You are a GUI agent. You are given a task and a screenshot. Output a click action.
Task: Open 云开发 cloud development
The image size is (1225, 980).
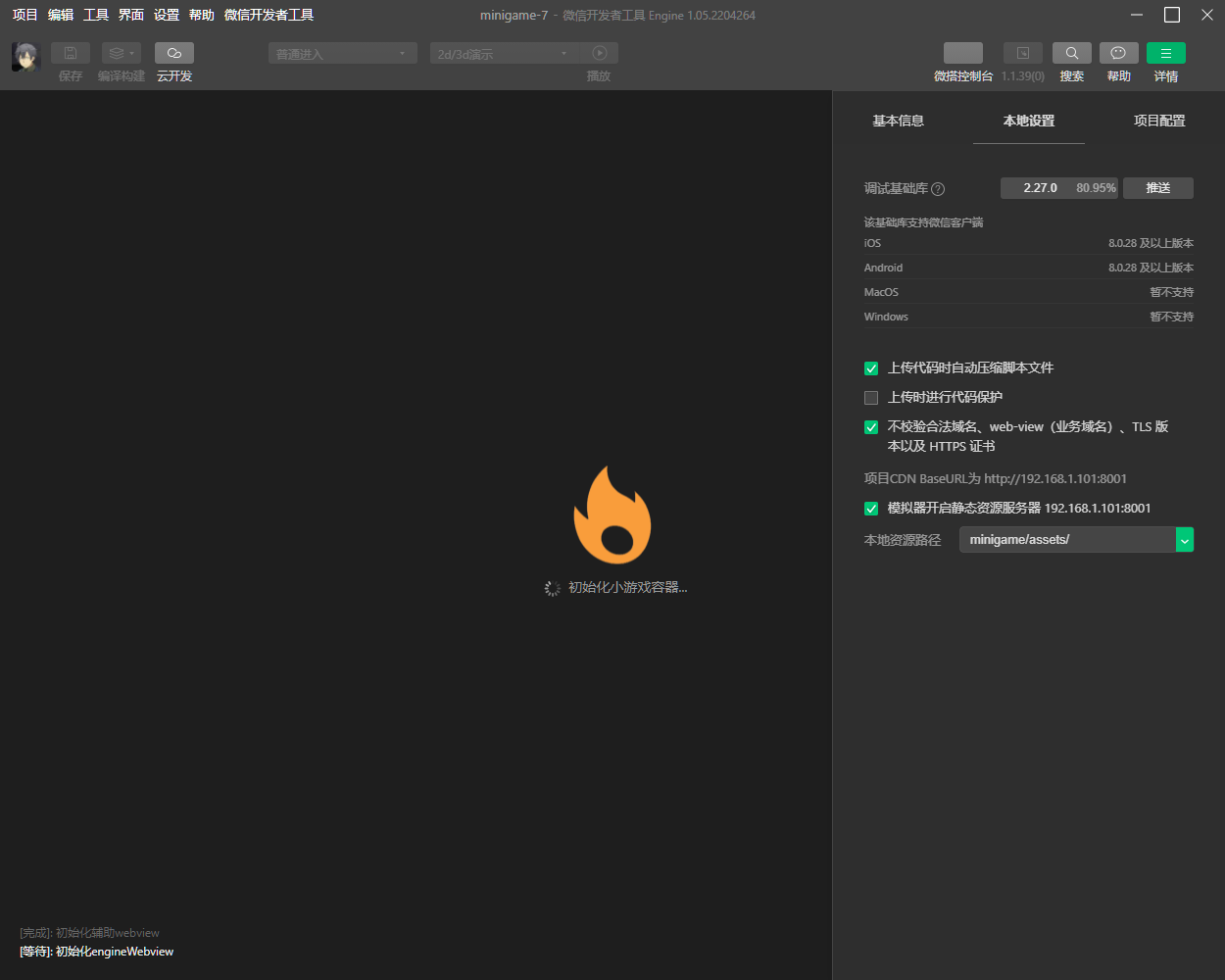click(x=174, y=53)
